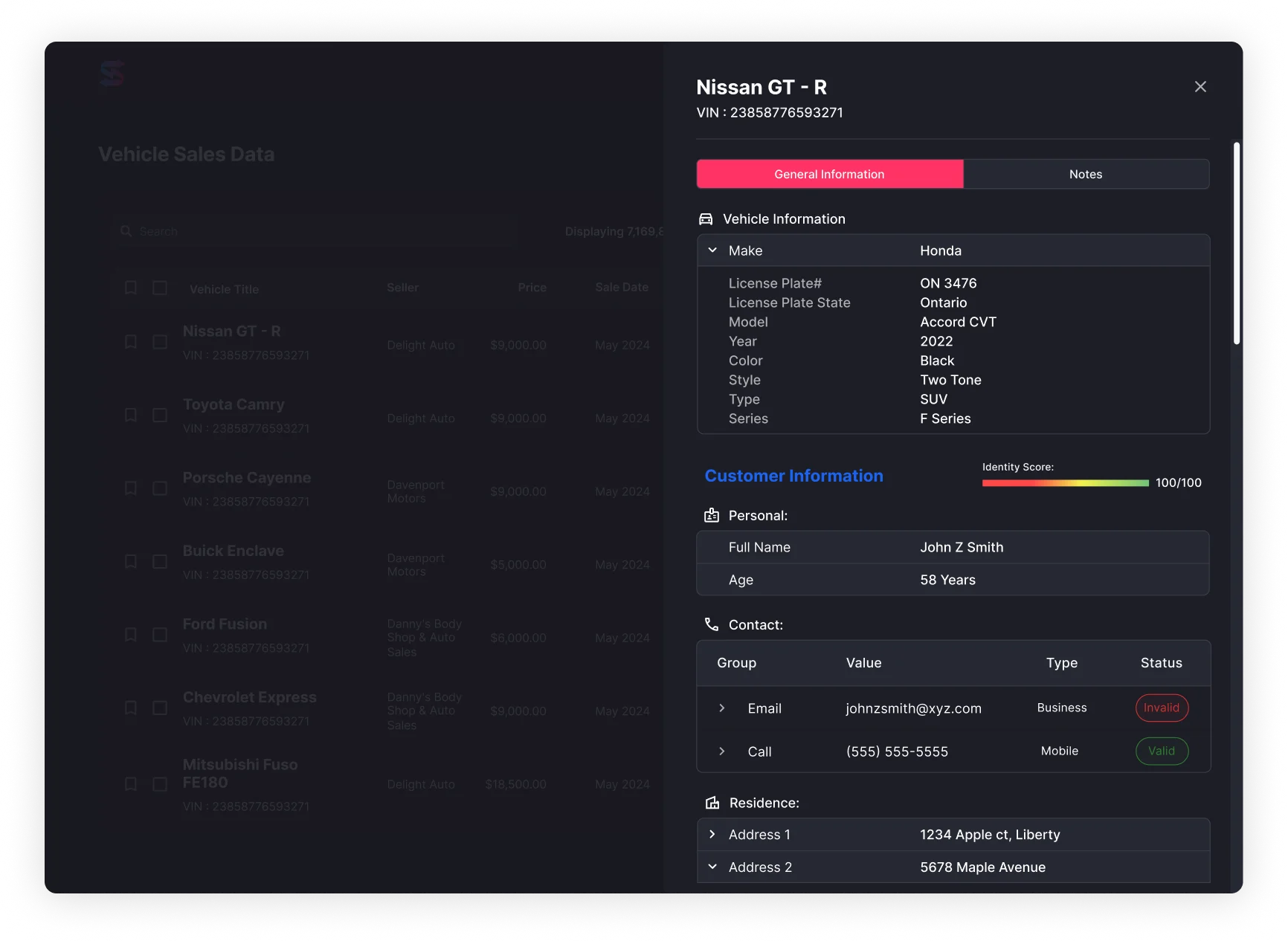Click phone value (555) 555-5555
The width and height of the screenshot is (1288, 941).
click(897, 751)
